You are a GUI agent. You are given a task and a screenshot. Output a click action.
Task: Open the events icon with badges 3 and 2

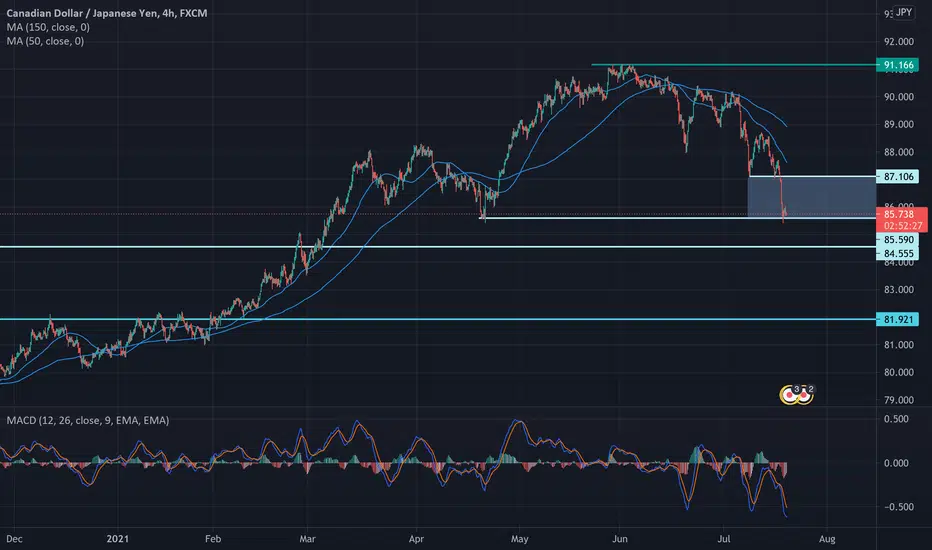tap(796, 394)
